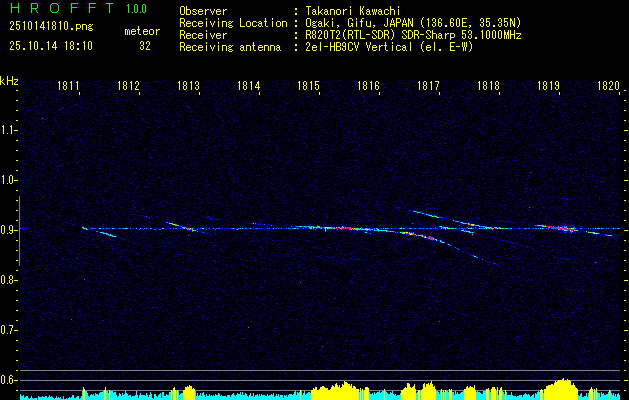Select the version number 1.0.0
This screenshot has width=629, height=400.
(x=136, y=9)
